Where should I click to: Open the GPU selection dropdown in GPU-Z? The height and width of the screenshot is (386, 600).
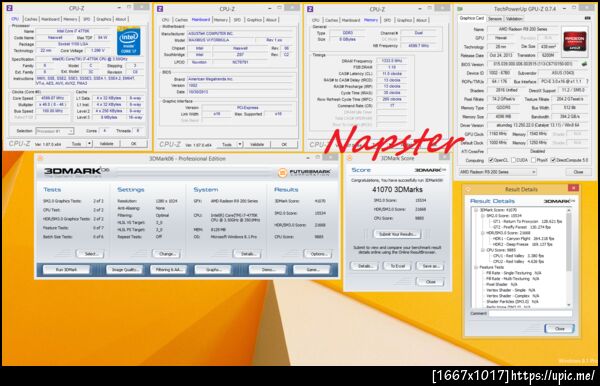(497, 172)
